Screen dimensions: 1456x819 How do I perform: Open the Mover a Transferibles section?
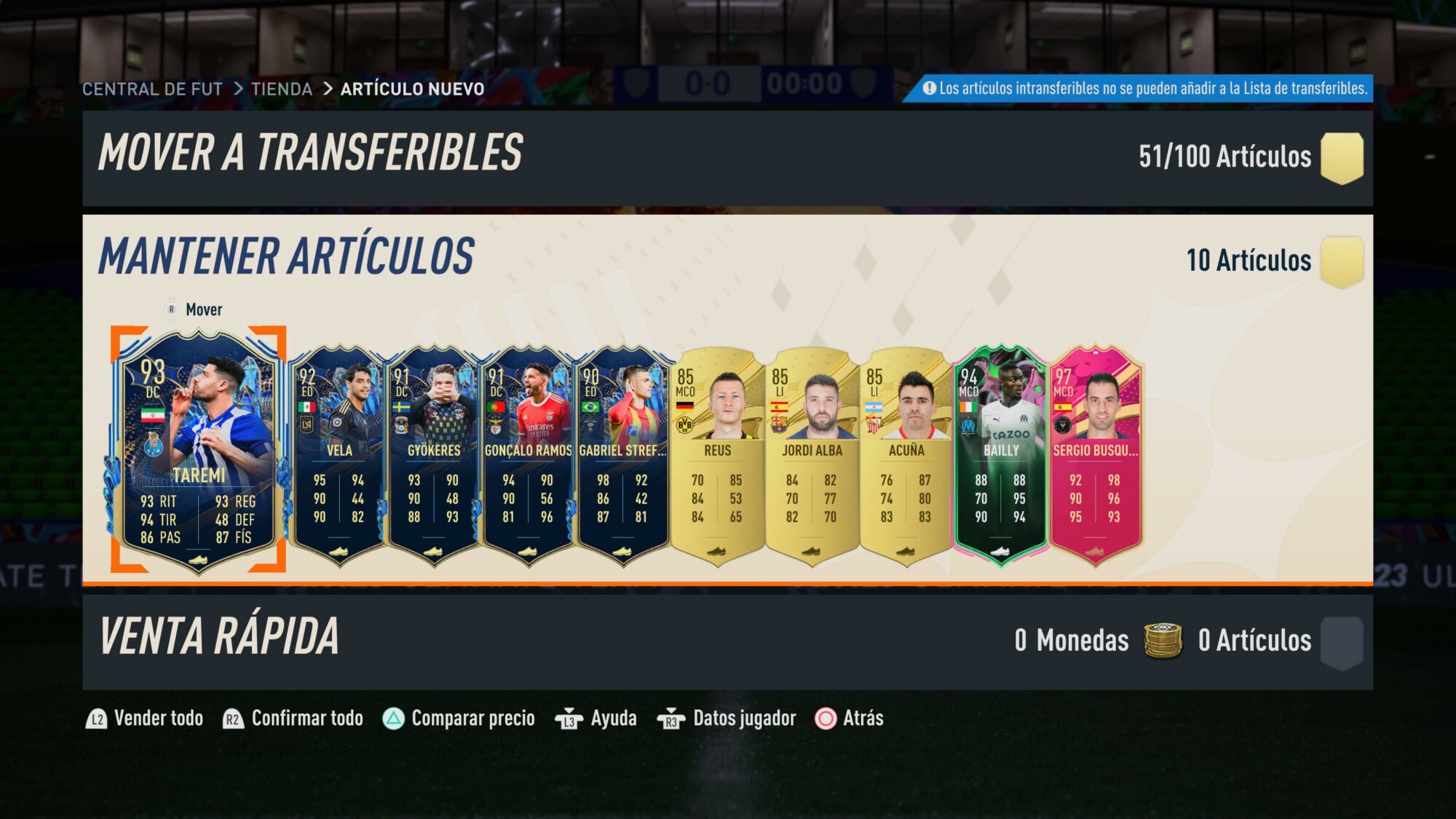pyautogui.click(x=728, y=158)
